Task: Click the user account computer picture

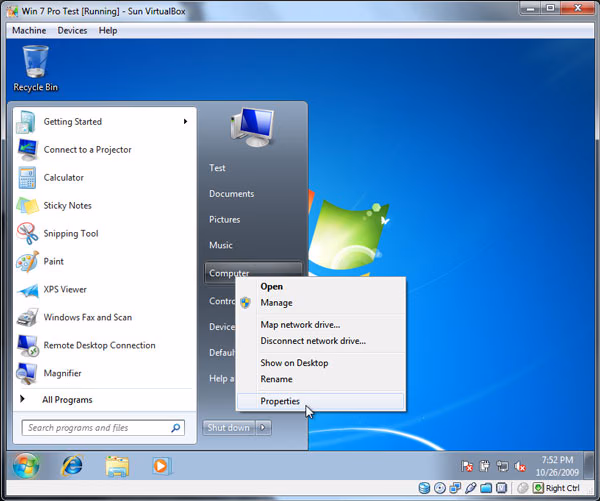Action: [253, 128]
